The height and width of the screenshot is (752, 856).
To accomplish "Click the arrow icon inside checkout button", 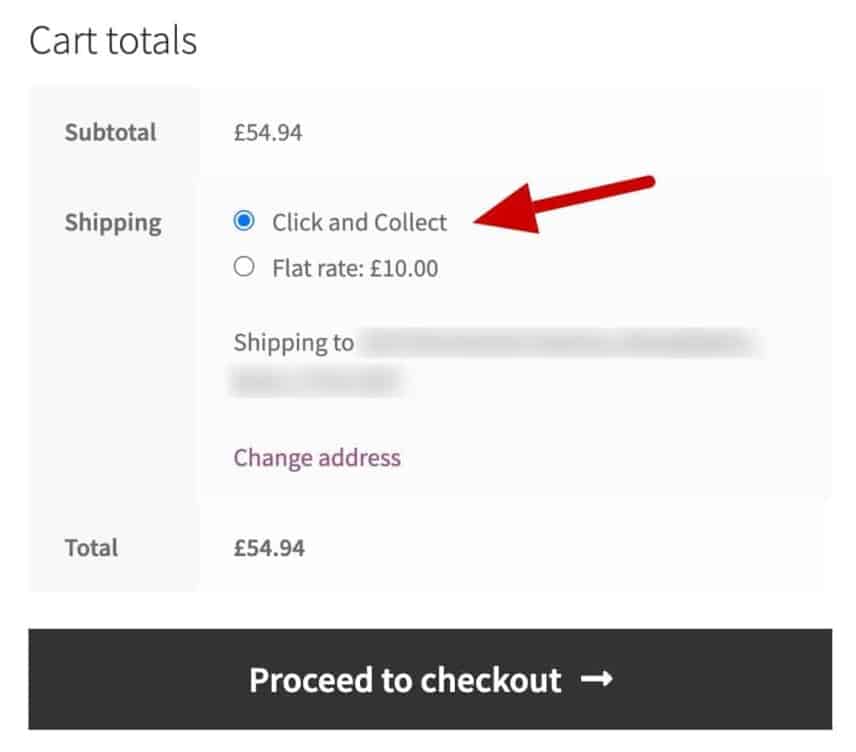I will point(598,681).
